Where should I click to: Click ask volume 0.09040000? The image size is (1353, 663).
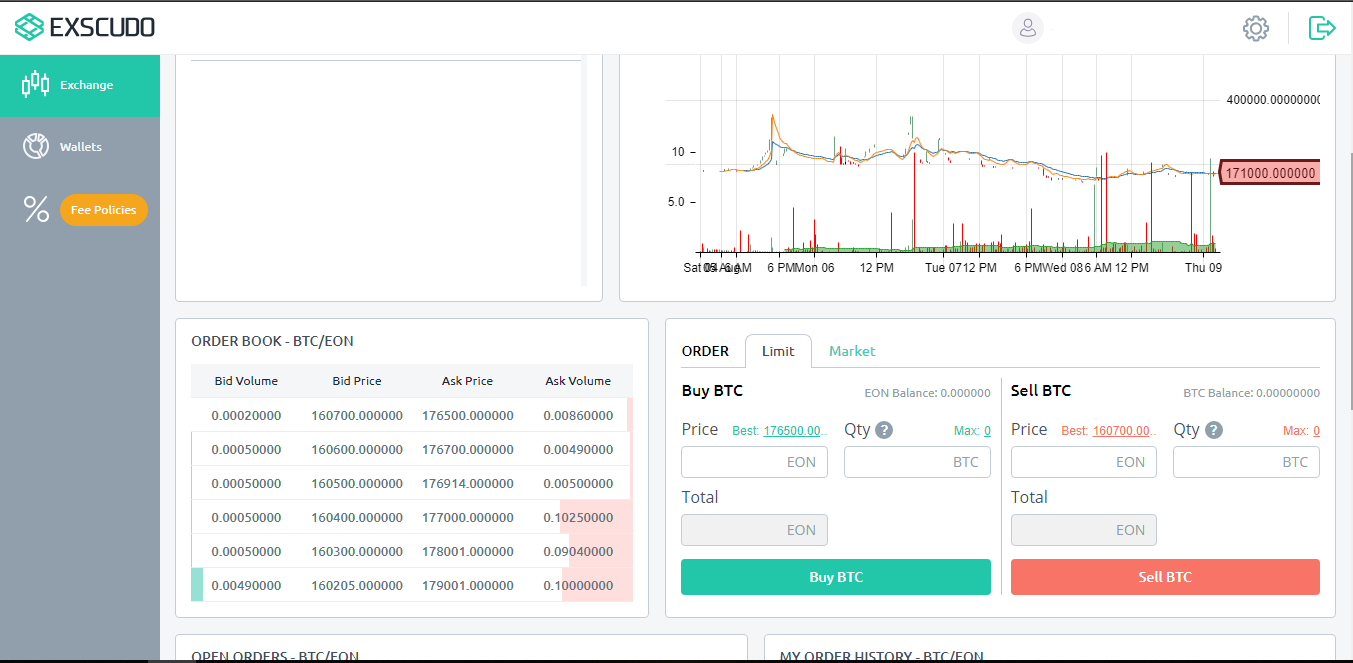[578, 551]
